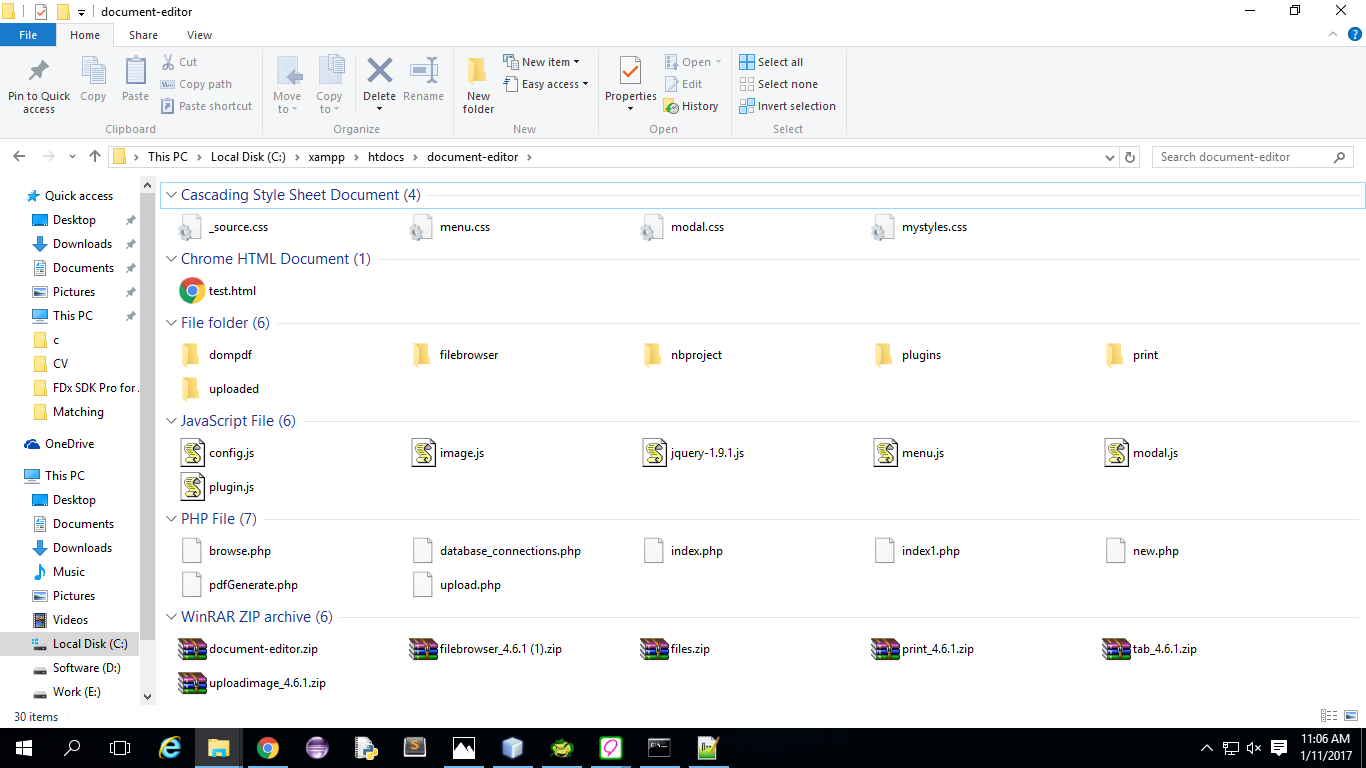Click the Paste ribbon button
The image size is (1366, 768).
(x=135, y=79)
